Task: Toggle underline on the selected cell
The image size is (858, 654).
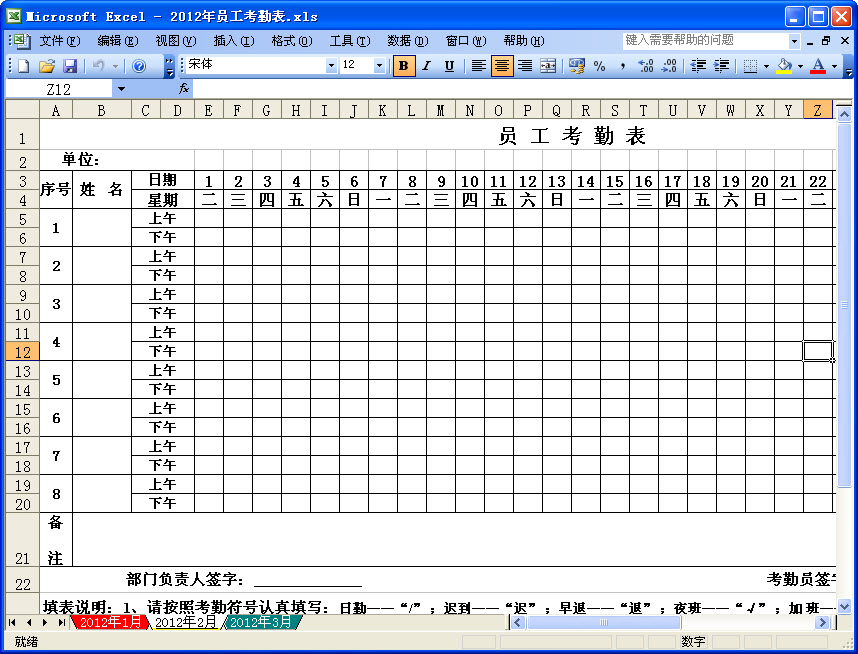Action: pos(450,65)
